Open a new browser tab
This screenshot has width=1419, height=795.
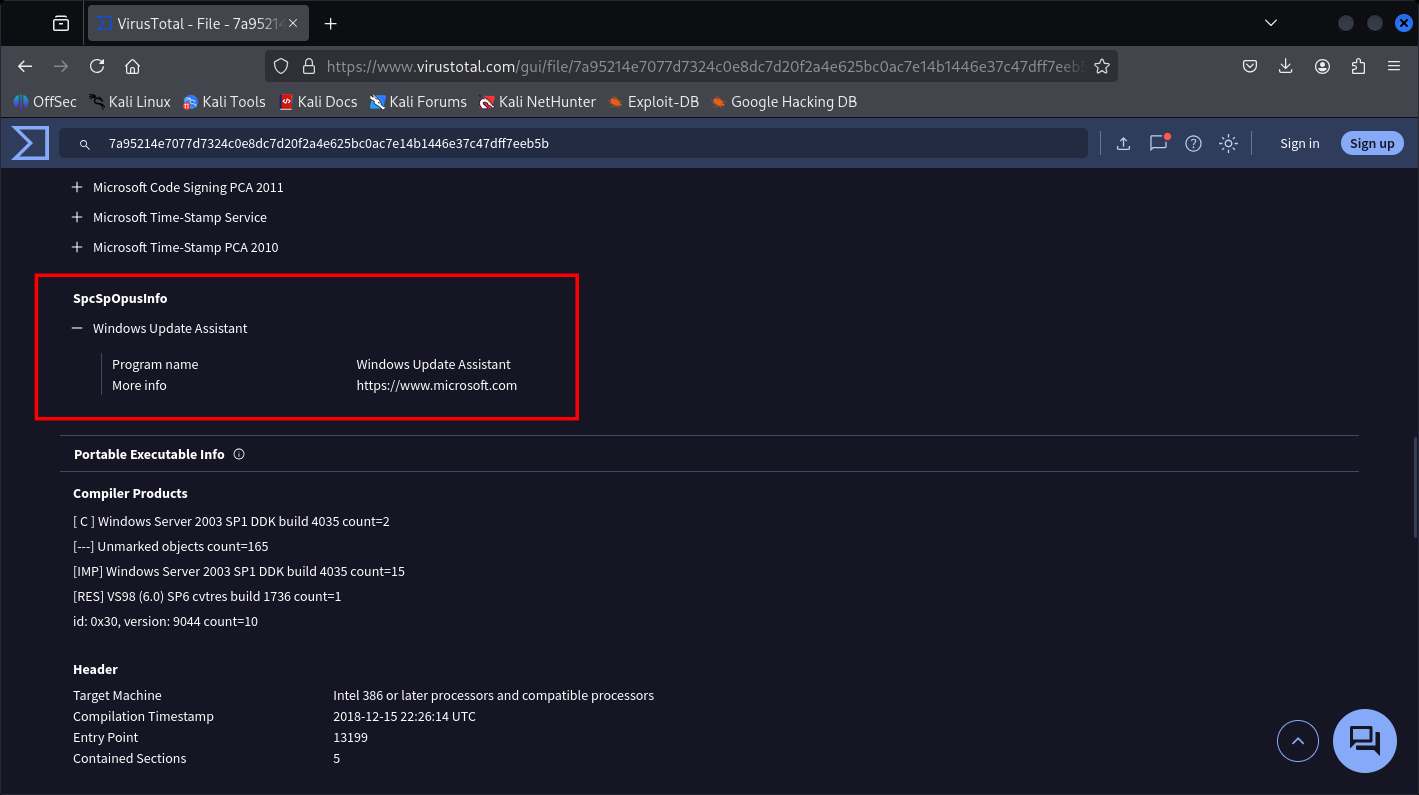[331, 23]
